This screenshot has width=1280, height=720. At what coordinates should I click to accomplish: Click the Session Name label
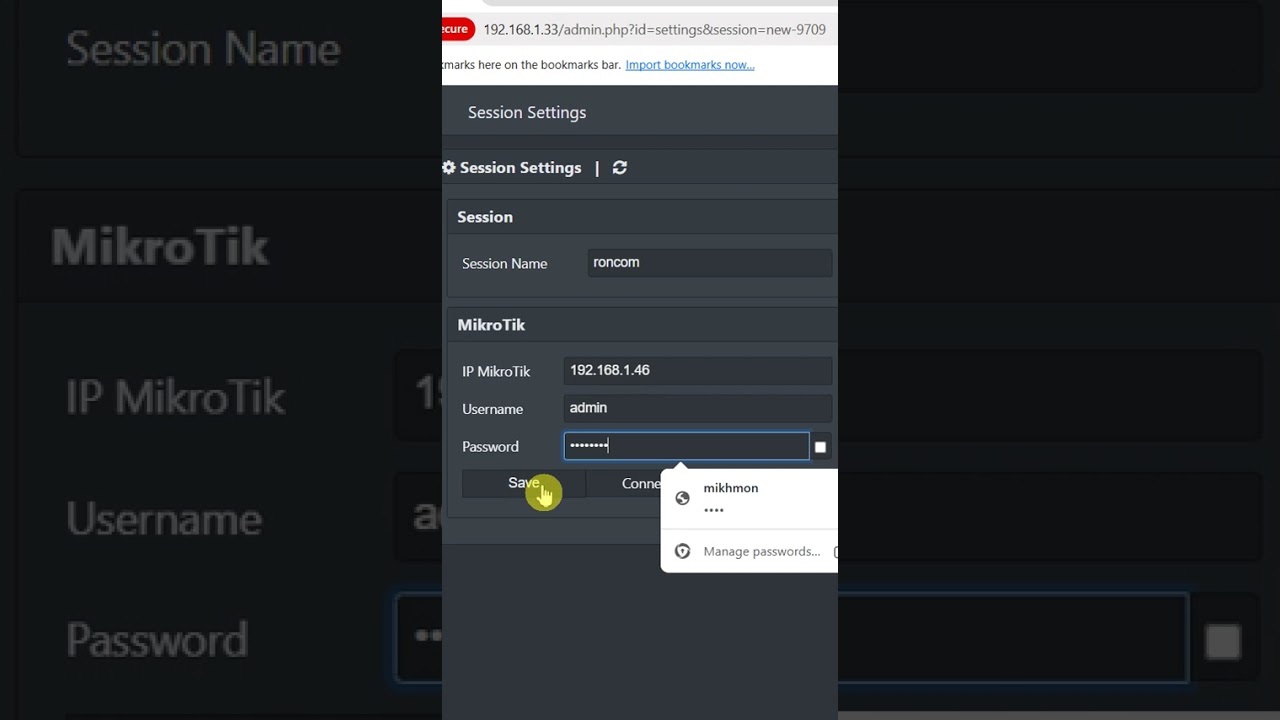[x=505, y=264]
